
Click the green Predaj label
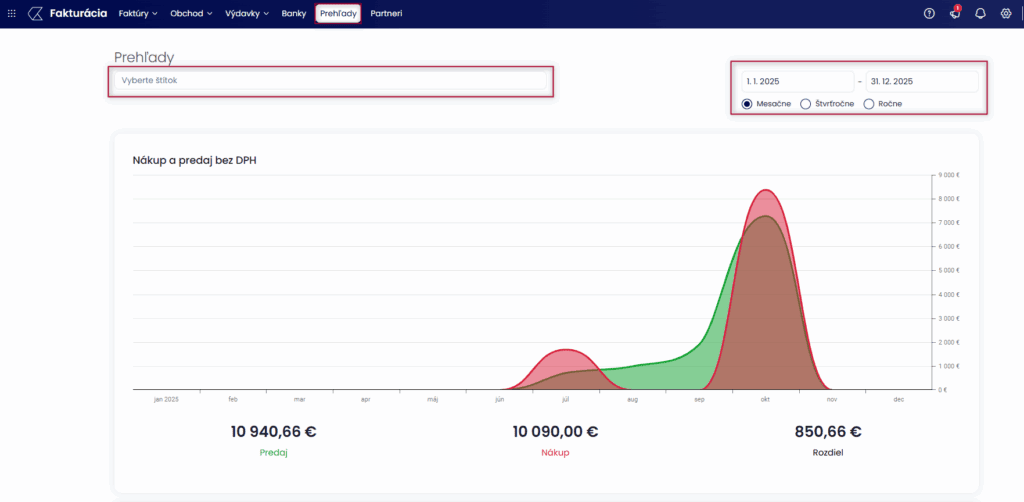click(x=274, y=452)
